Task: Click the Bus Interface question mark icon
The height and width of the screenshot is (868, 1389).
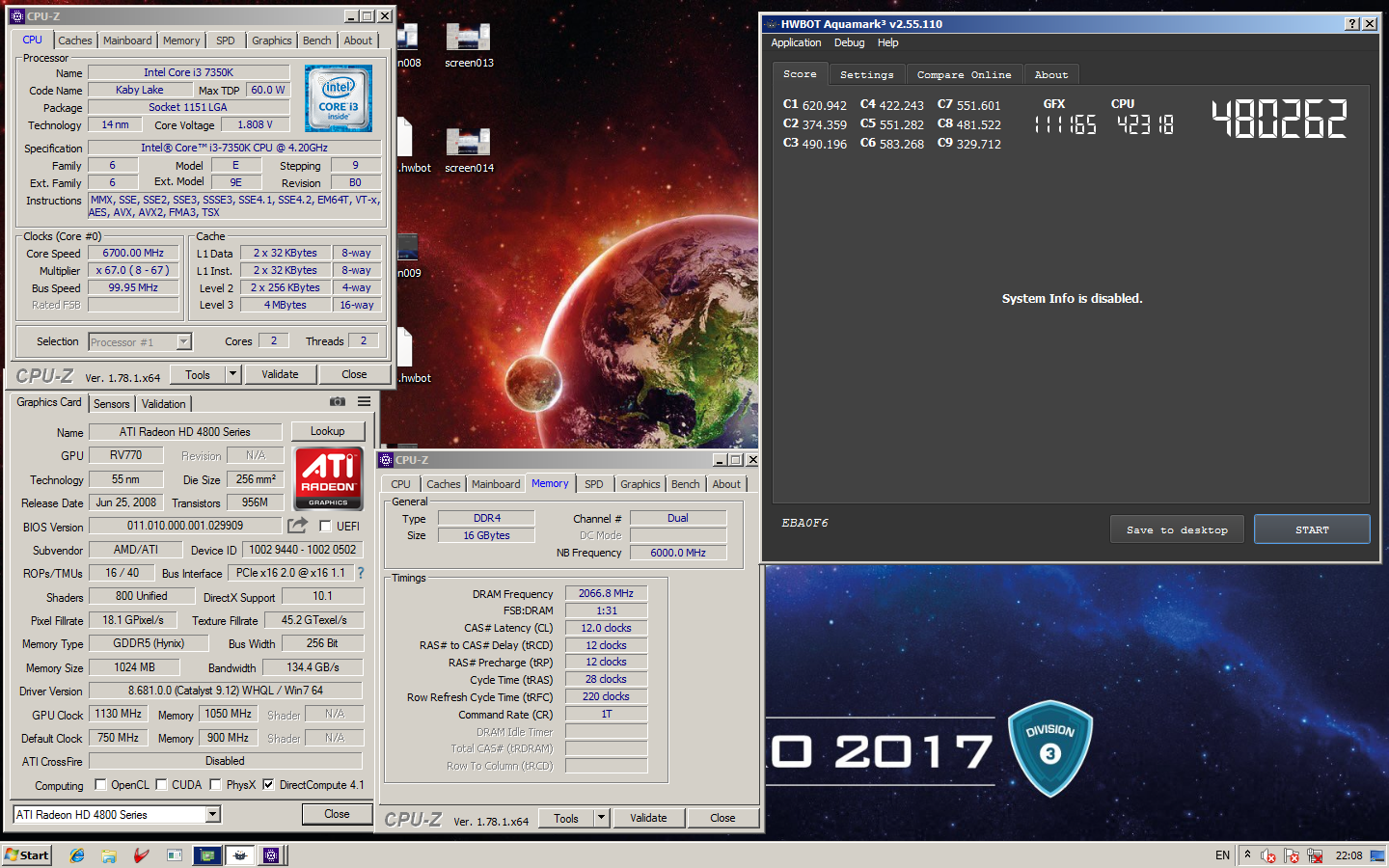Action: pyautogui.click(x=361, y=573)
